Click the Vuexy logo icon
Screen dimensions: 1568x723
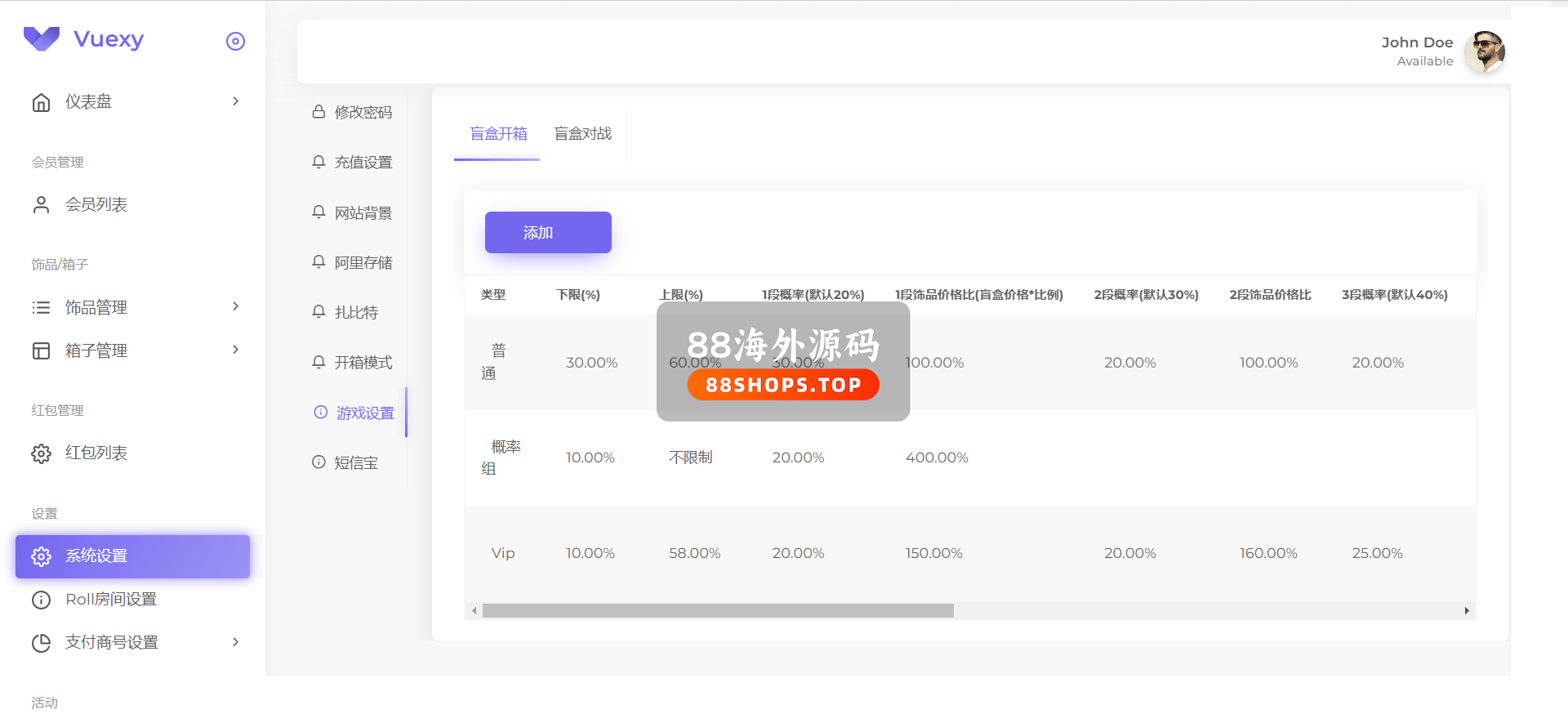pyautogui.click(x=42, y=38)
